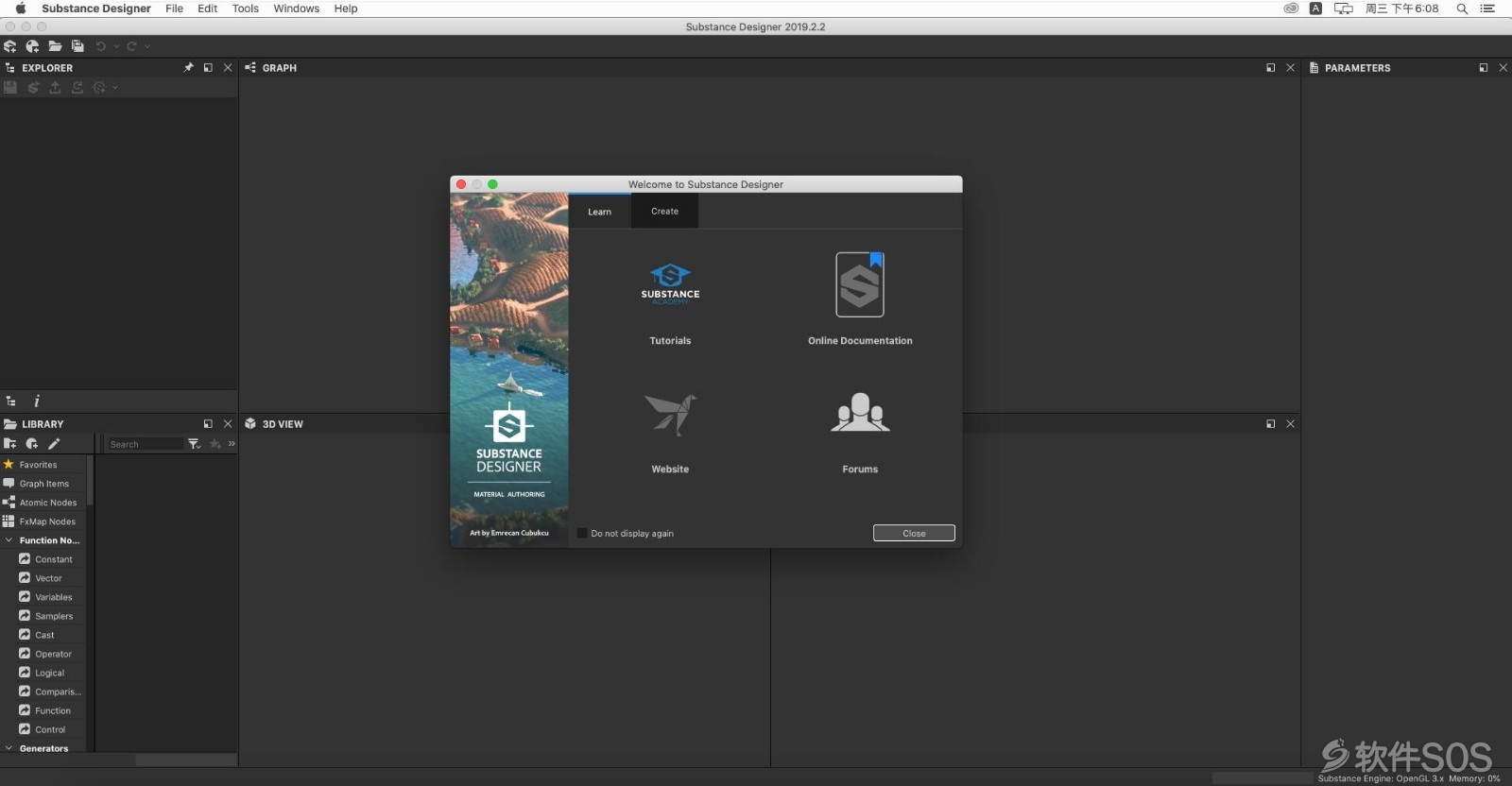The width and height of the screenshot is (1512, 786).
Task: Open the Website link with bird icon
Action: [670, 433]
